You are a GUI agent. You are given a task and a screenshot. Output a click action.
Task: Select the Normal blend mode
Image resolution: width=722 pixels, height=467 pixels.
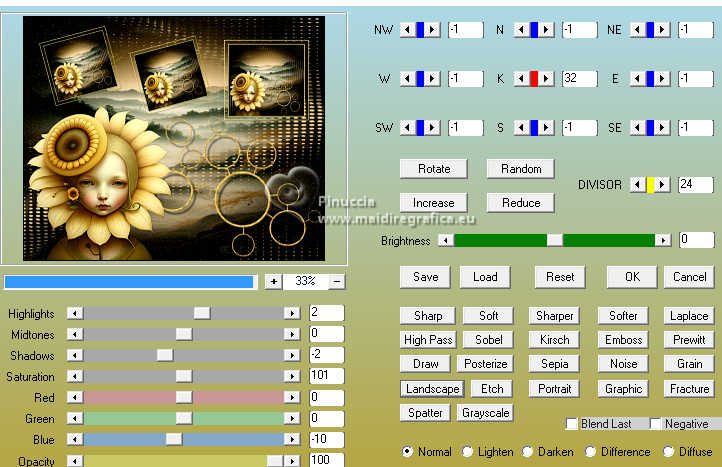tap(407, 451)
